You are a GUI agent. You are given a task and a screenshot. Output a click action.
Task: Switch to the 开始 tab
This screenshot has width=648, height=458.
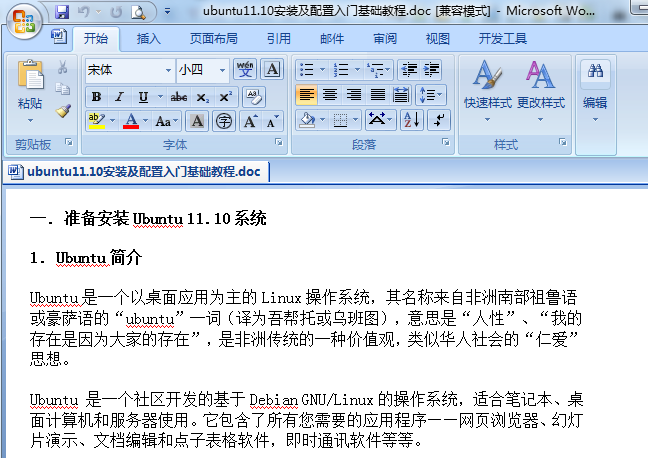click(96, 38)
